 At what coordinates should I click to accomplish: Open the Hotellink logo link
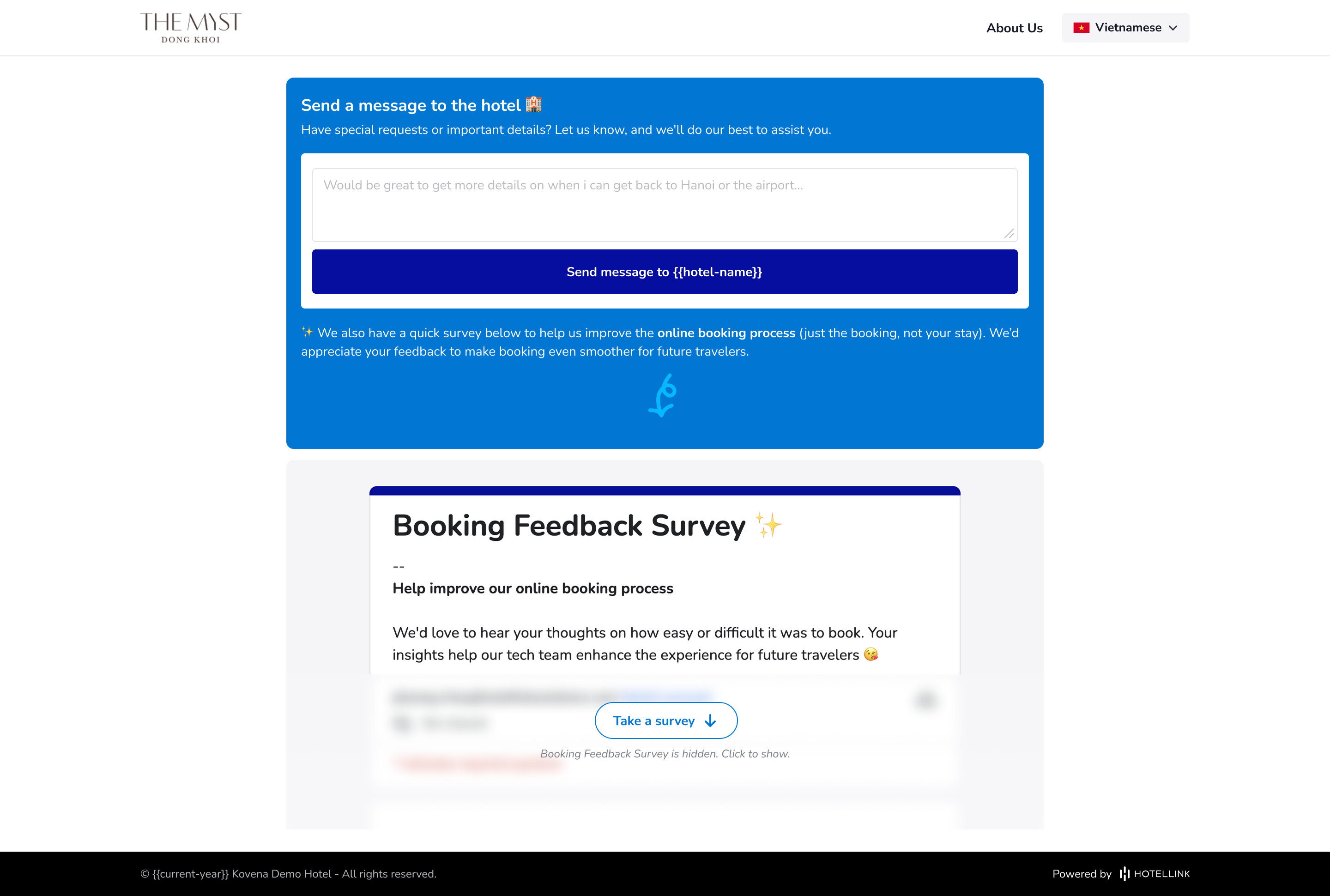pos(1155,873)
